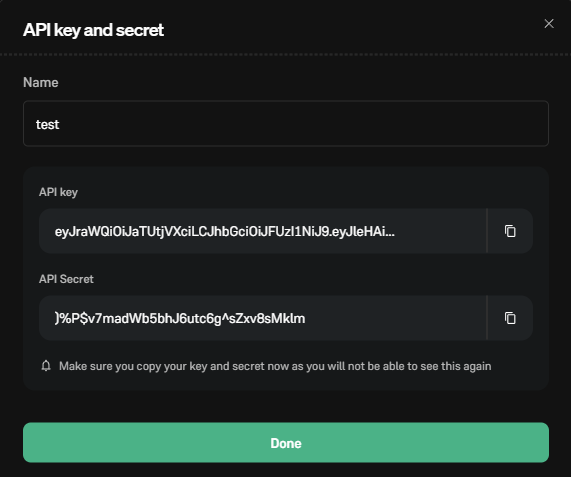
Task: Click the dotted separator under the heading
Action: click(286, 55)
